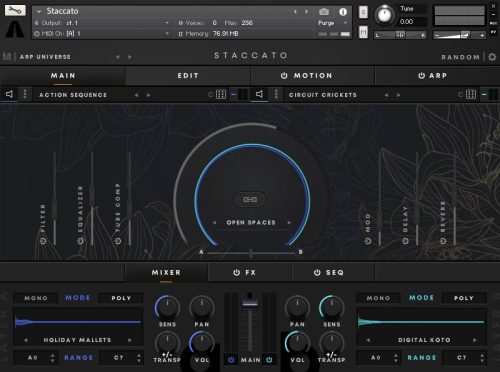Go to previous ARP UNIVERSE preset arrow
Image resolution: width=500 pixels, height=372 pixels.
click(118, 57)
